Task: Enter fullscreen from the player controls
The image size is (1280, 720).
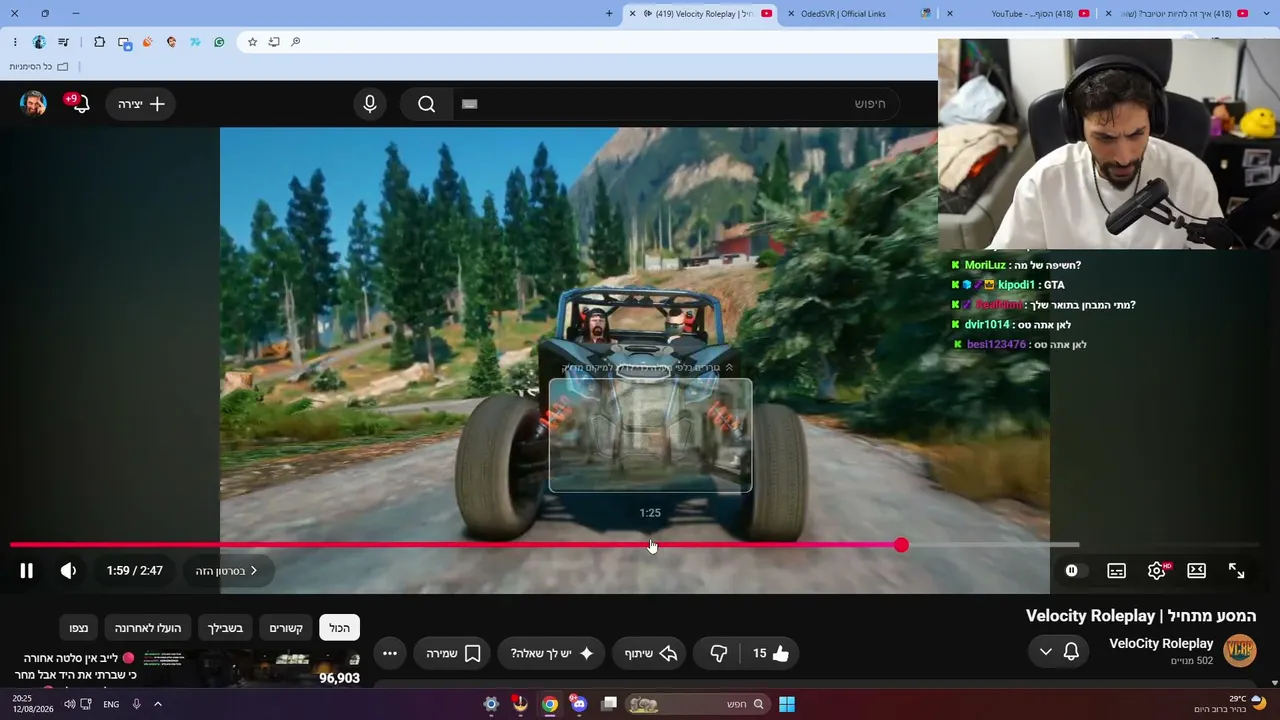Action: tap(1237, 571)
